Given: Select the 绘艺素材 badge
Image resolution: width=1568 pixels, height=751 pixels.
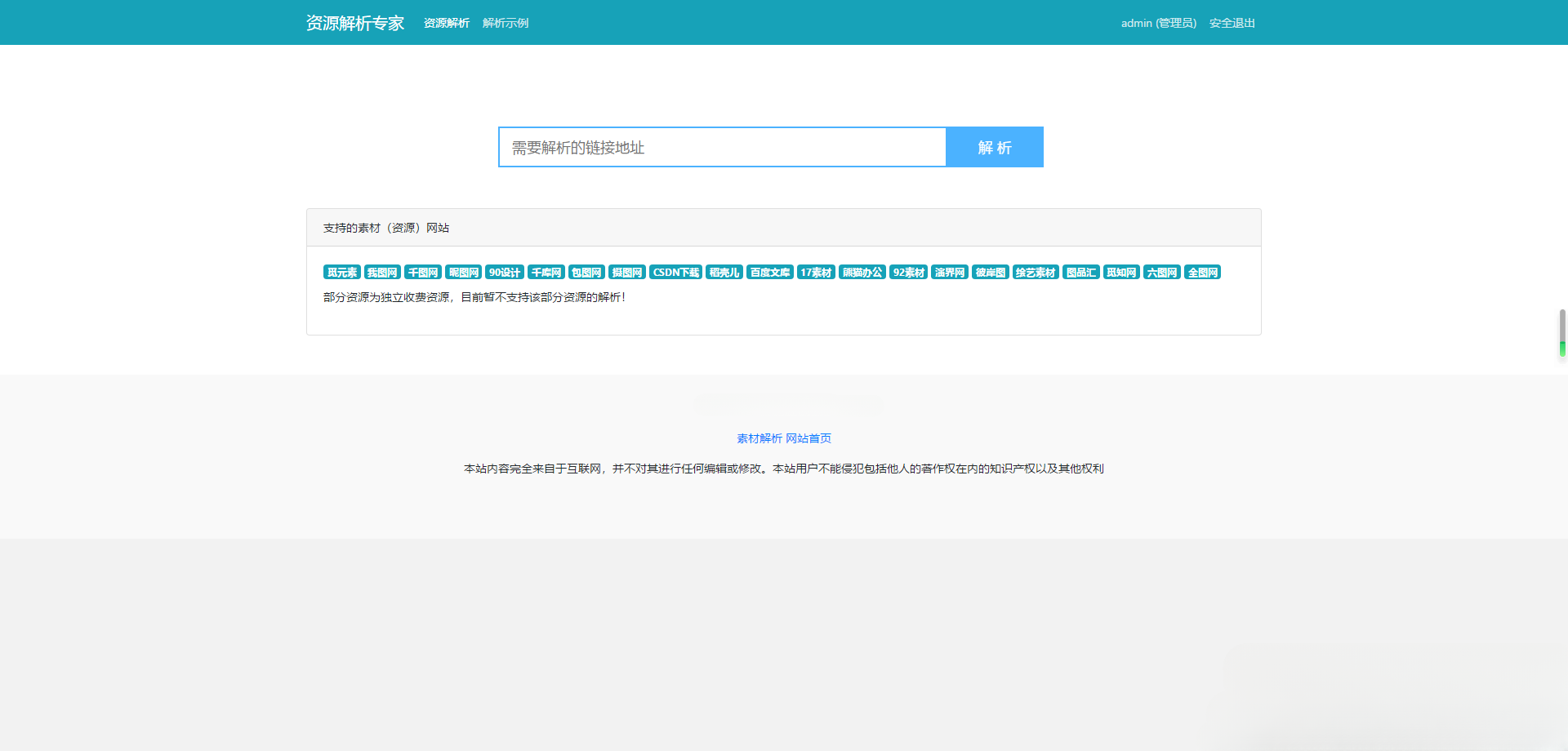Looking at the screenshot, I should (x=1036, y=272).
